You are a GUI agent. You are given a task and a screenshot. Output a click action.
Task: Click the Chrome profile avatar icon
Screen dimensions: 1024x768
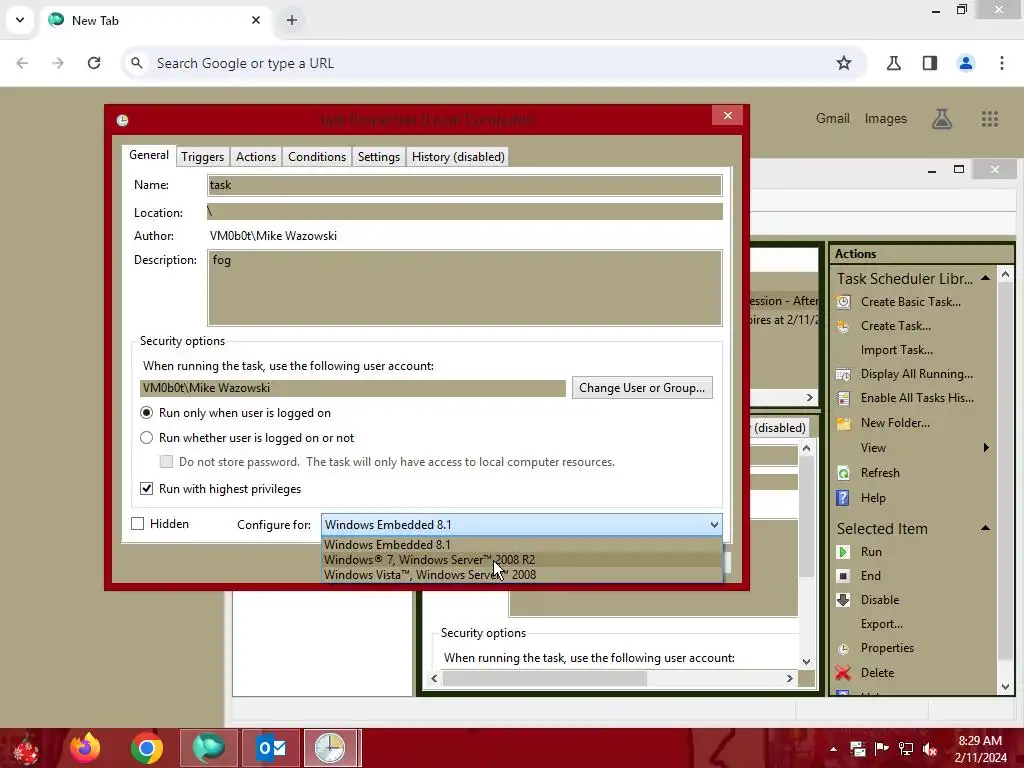[x=966, y=63]
